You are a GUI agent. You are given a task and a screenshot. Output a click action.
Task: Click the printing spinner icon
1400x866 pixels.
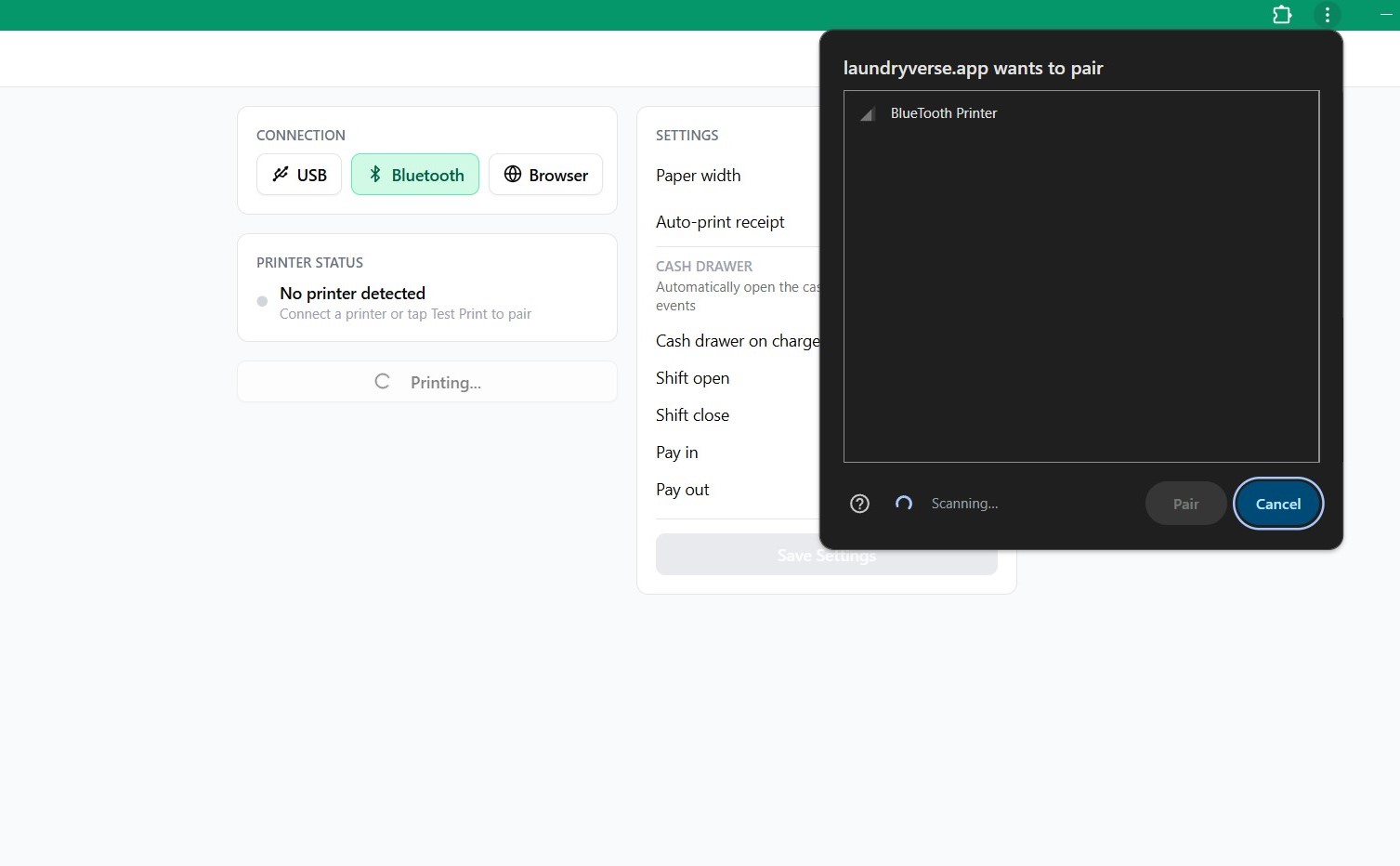coord(382,381)
